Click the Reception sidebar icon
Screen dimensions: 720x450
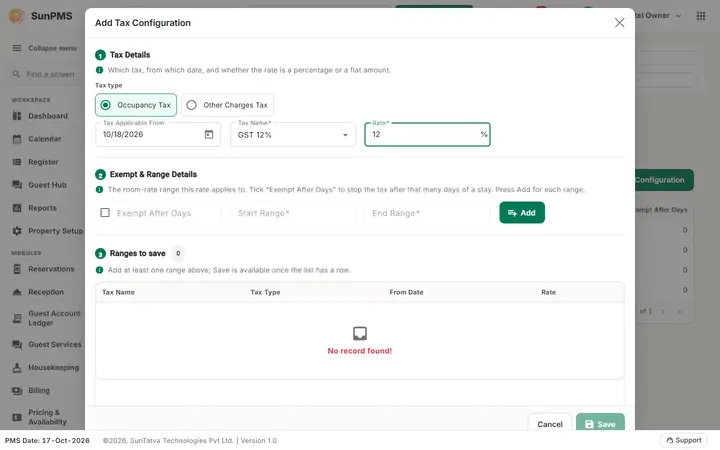[x=17, y=292]
